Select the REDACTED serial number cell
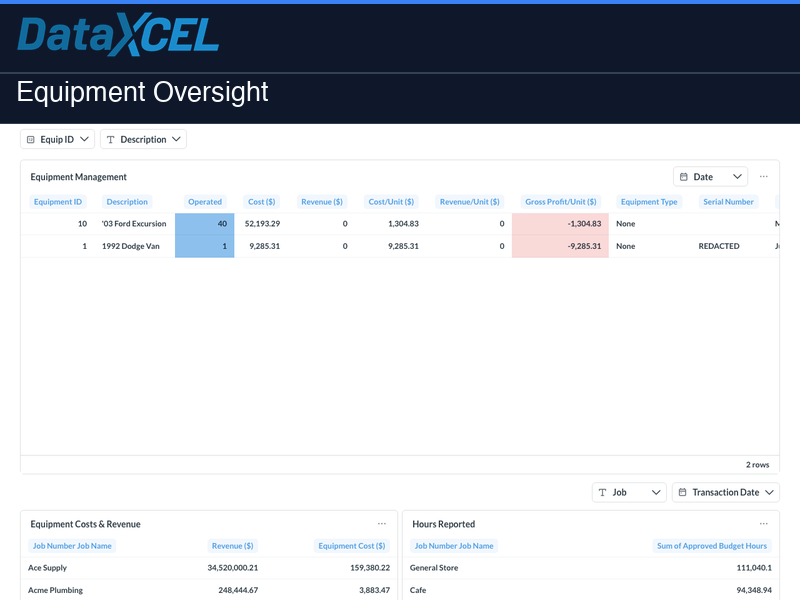The height and width of the screenshot is (600, 800). tap(718, 246)
